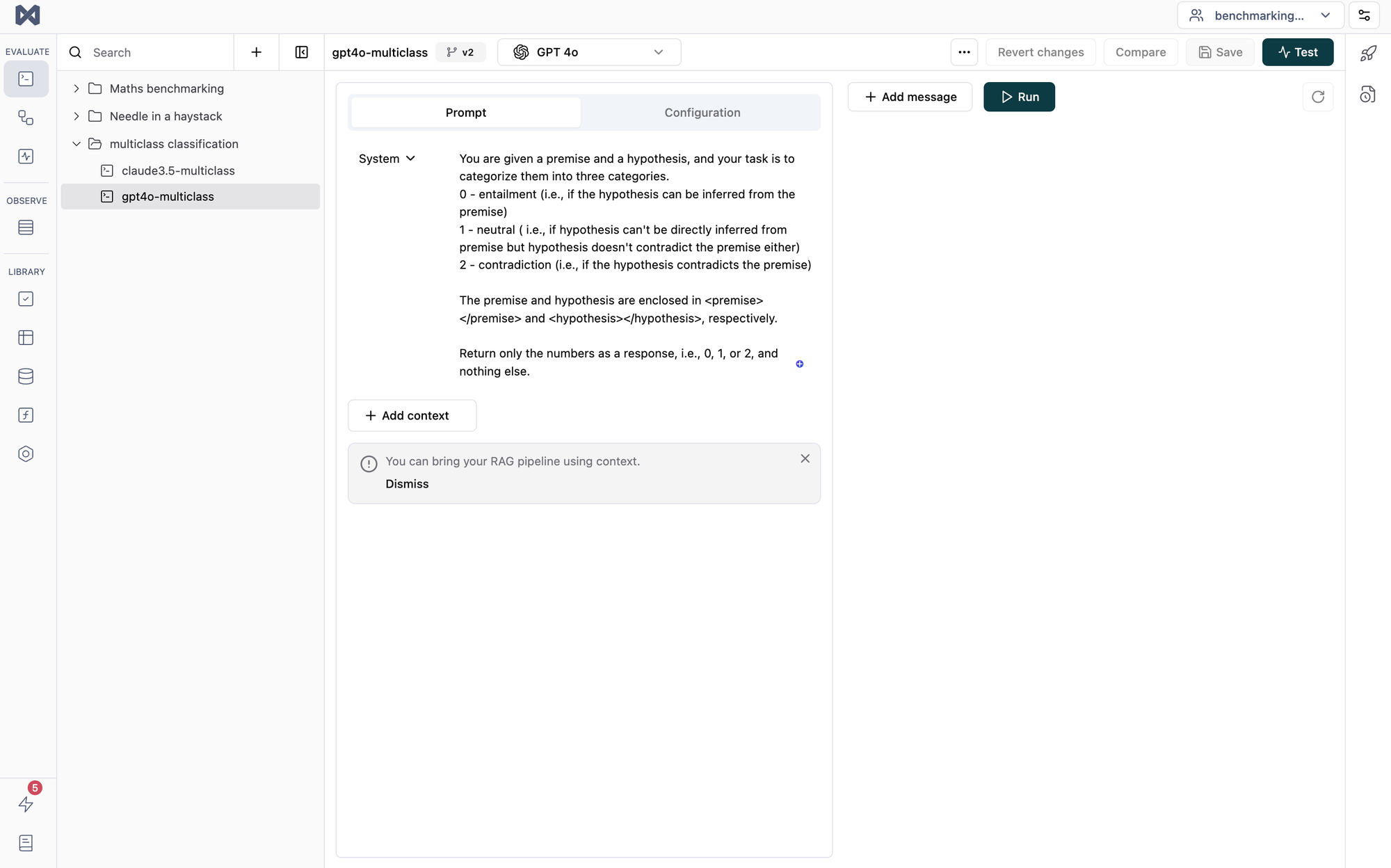This screenshot has height=868, width=1391.
Task: Open the GPT 4o model dropdown
Action: 588,52
